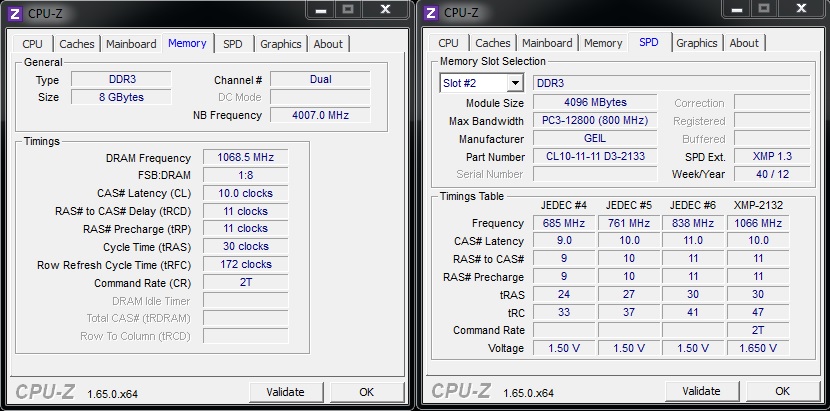Click the DRAM Frequency 1068.5 MHz value
The image size is (830, 411).
pyautogui.click(x=246, y=157)
